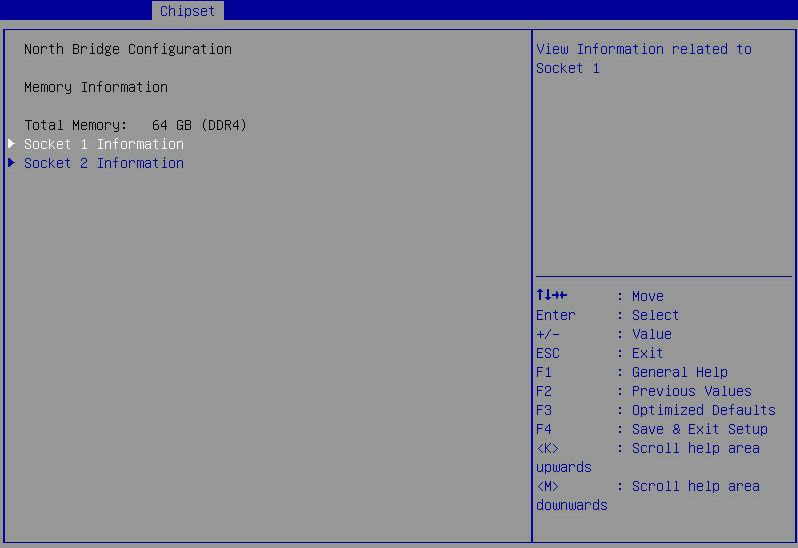This screenshot has height=548, width=798.
Task: Open Socket 2 Information submenu
Action: pyautogui.click(x=104, y=163)
